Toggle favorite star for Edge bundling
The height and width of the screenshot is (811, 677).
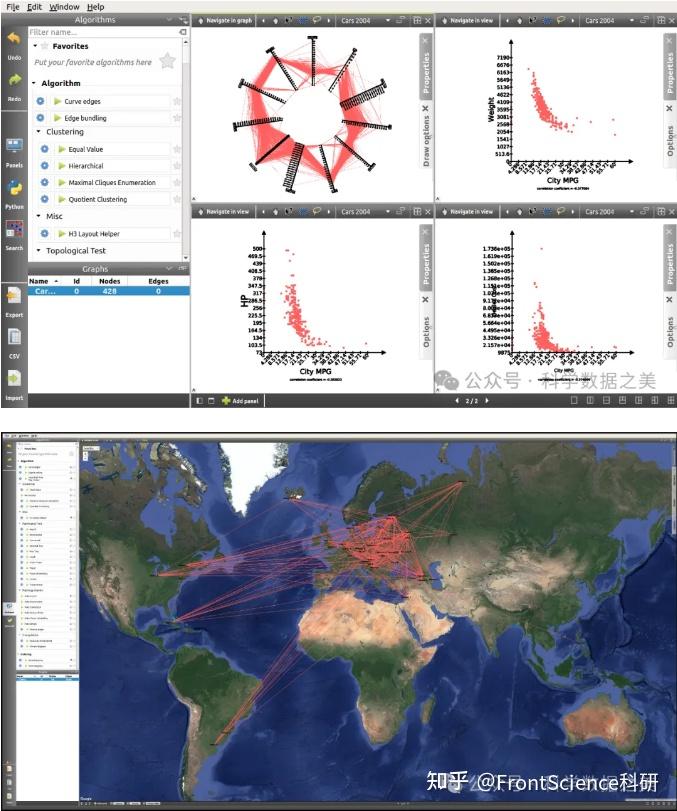coord(177,118)
